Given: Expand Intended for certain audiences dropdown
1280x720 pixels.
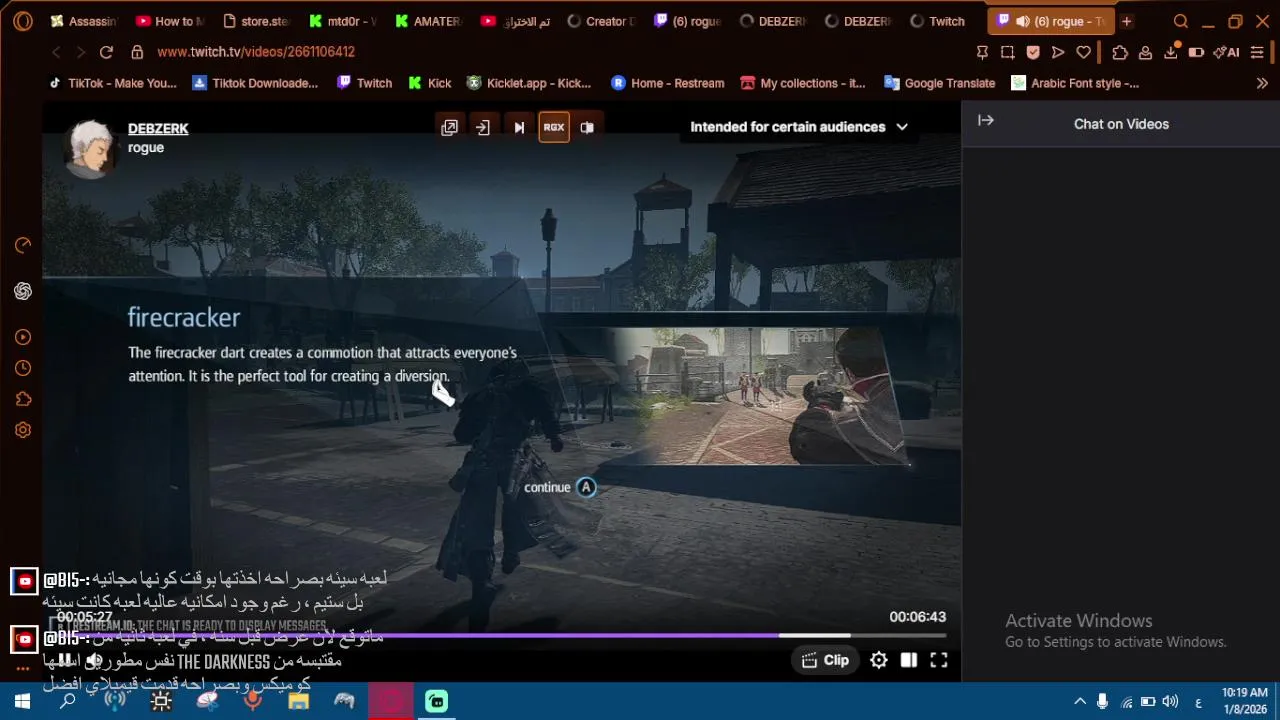Looking at the screenshot, I should (x=799, y=127).
